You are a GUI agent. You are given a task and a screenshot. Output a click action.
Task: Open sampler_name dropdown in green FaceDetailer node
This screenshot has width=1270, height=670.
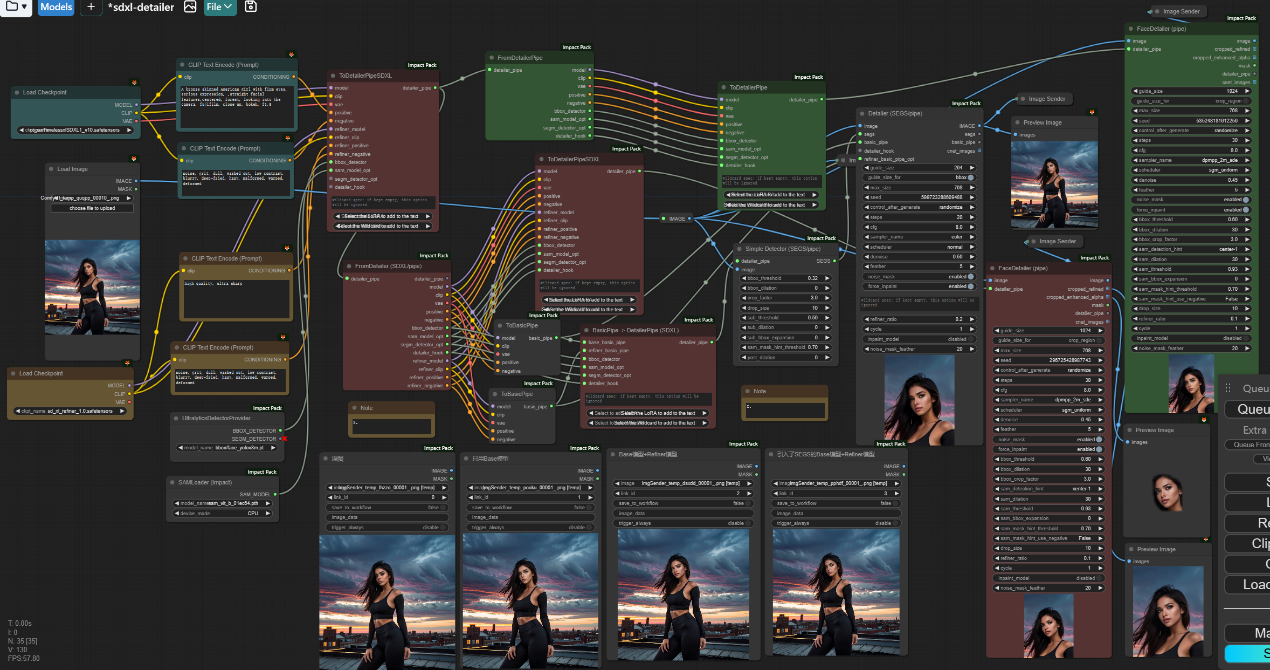(x=1190, y=160)
